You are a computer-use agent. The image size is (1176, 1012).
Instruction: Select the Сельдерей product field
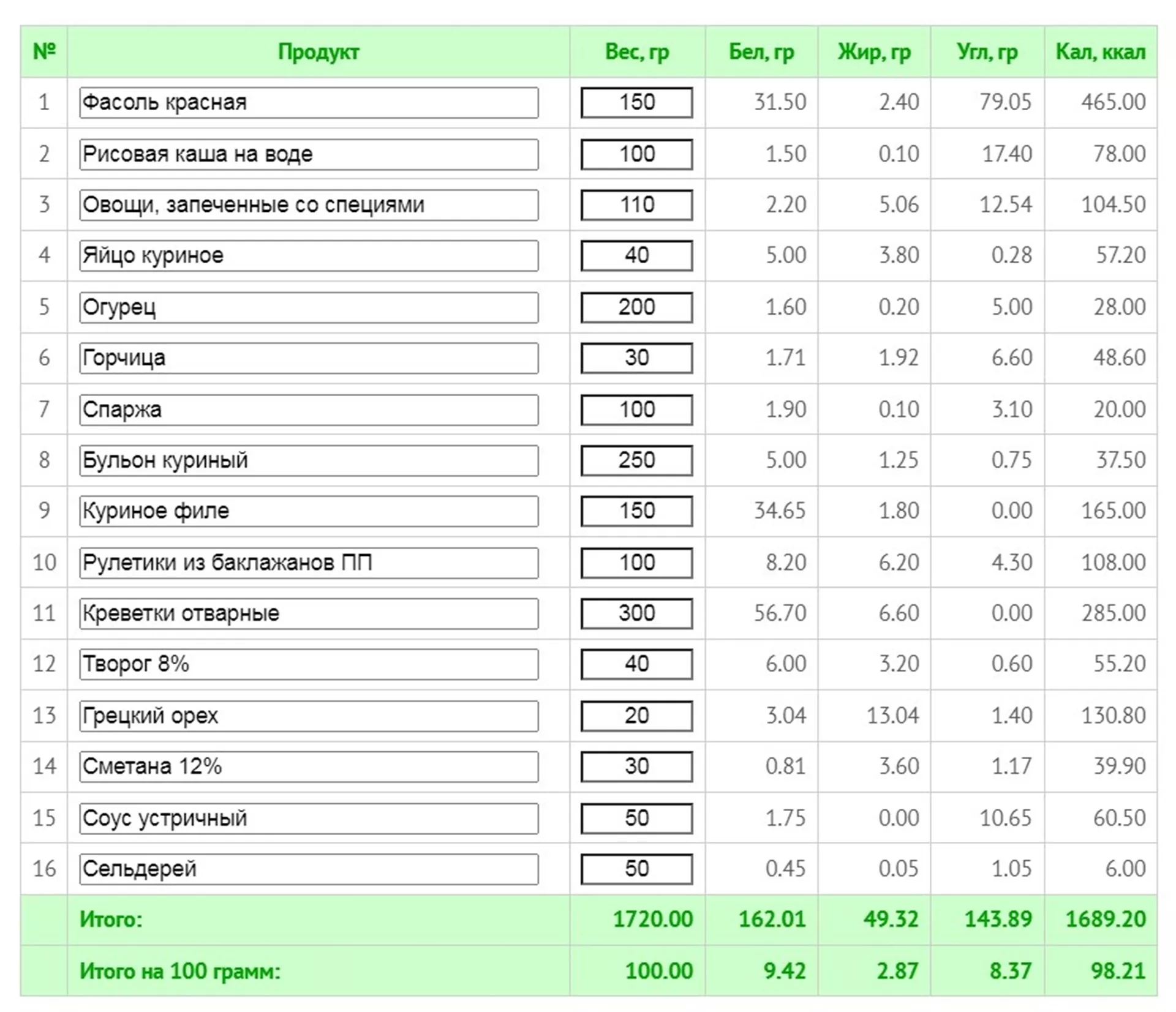tap(309, 869)
